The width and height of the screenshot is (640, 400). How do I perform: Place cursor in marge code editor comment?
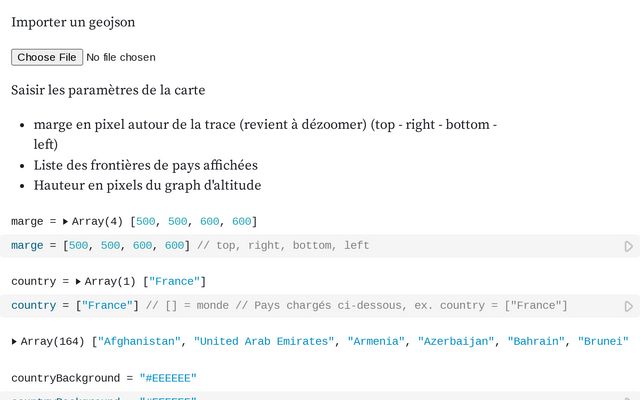tap(283, 246)
